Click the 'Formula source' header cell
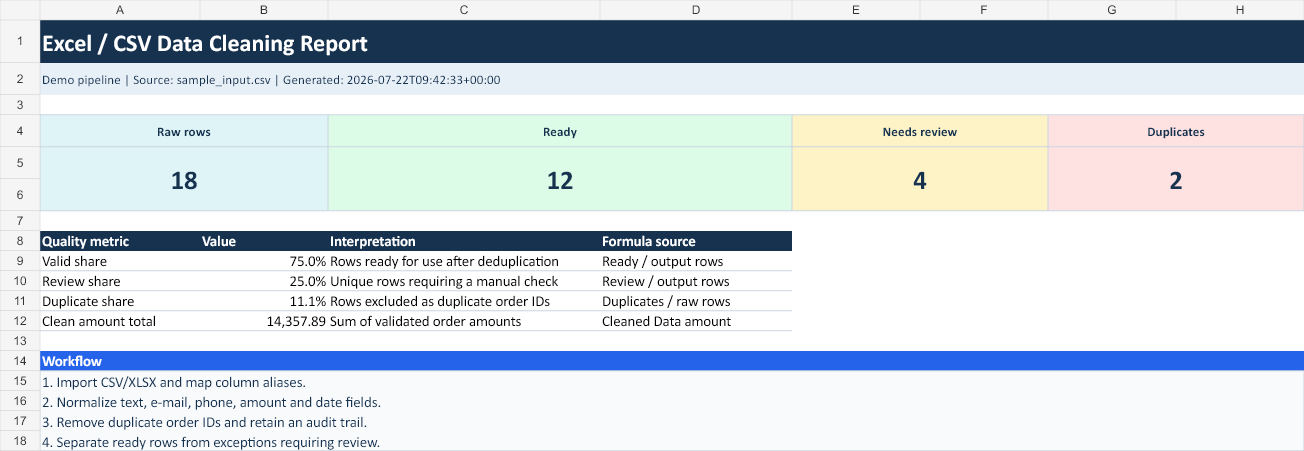Image resolution: width=1304 pixels, height=451 pixels. [x=696, y=241]
